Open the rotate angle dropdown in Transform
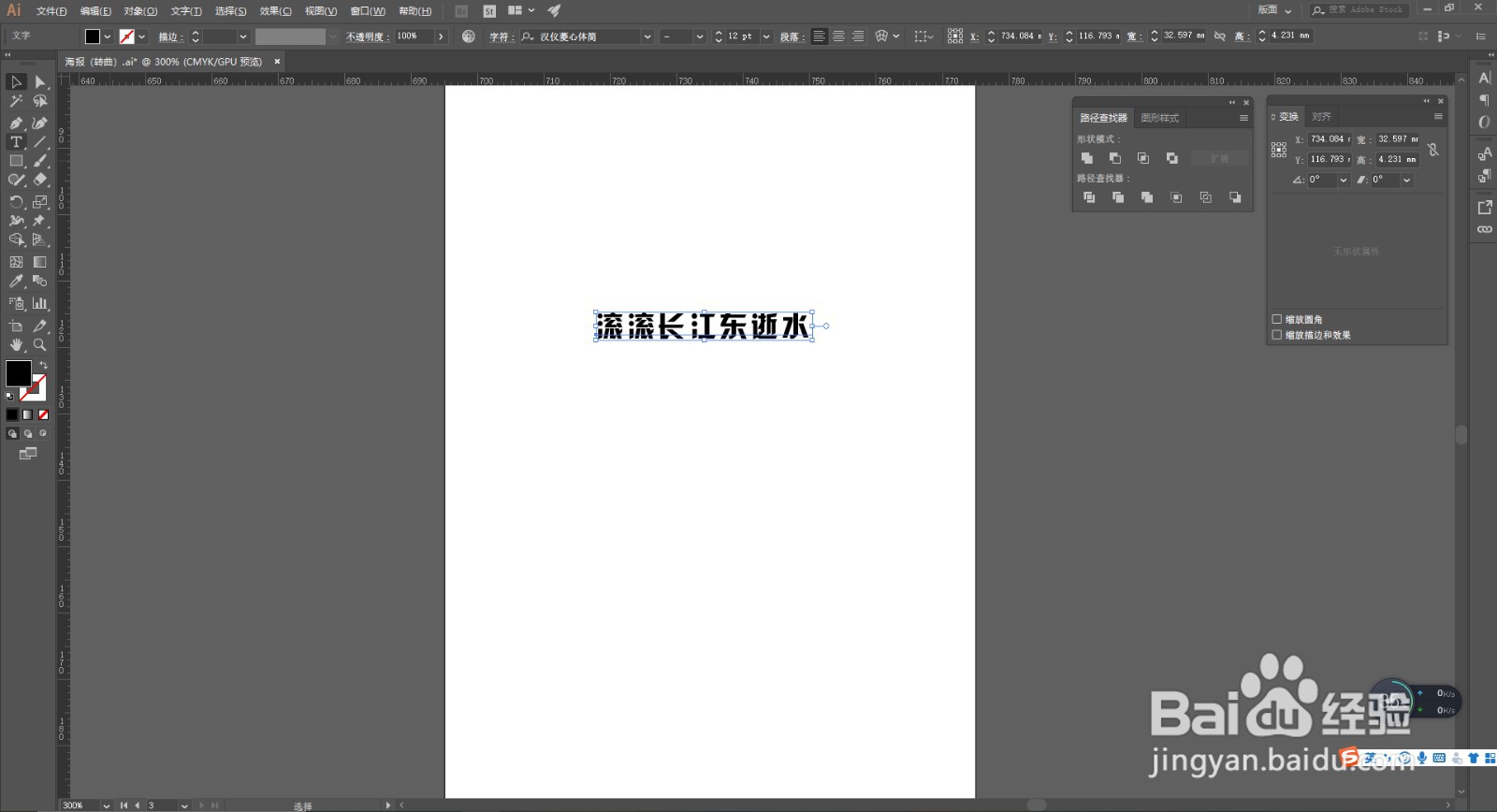This screenshot has height=812, width=1497. [x=1344, y=181]
